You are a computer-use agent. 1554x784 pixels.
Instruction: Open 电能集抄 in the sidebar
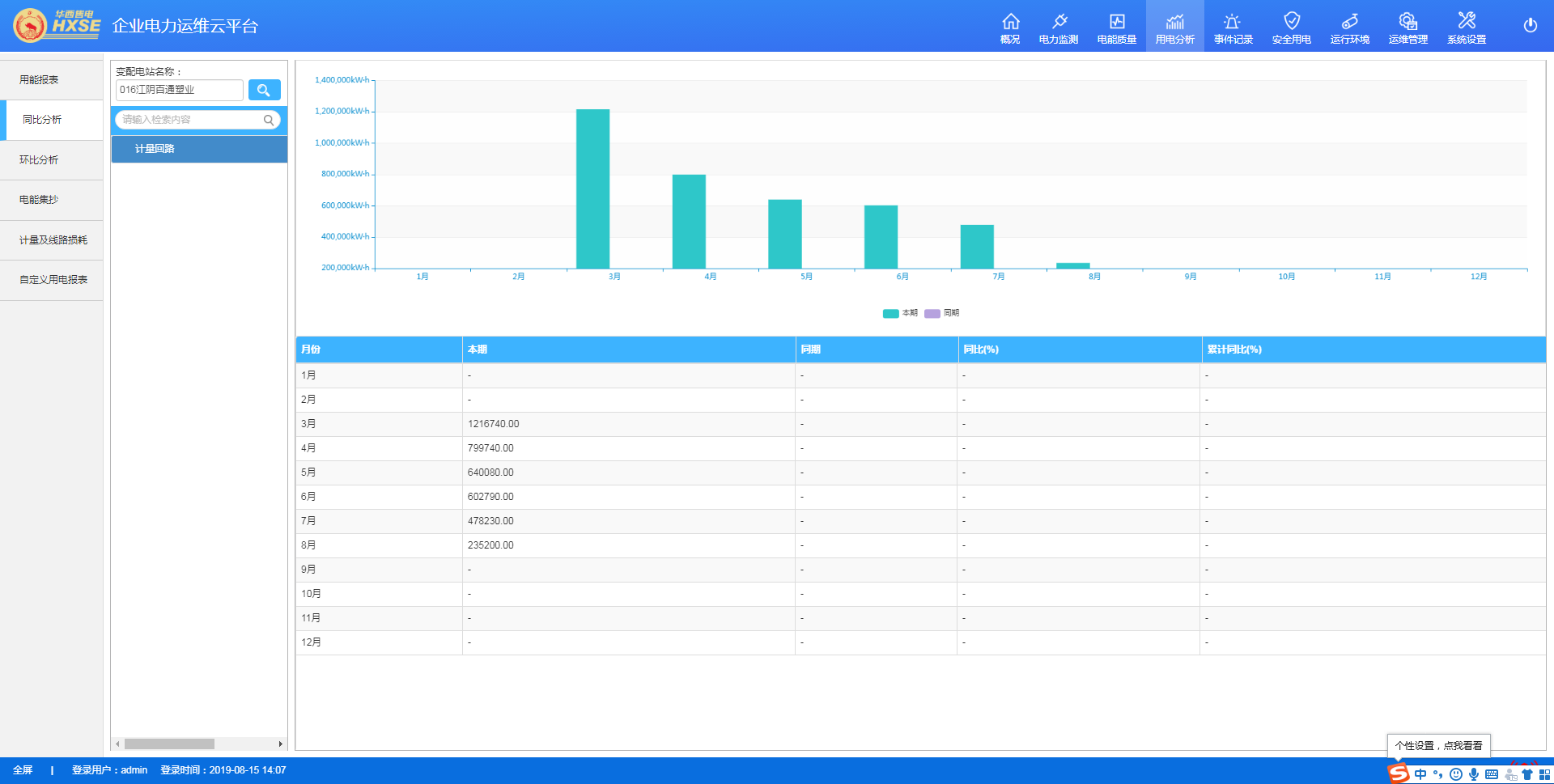click(39, 200)
